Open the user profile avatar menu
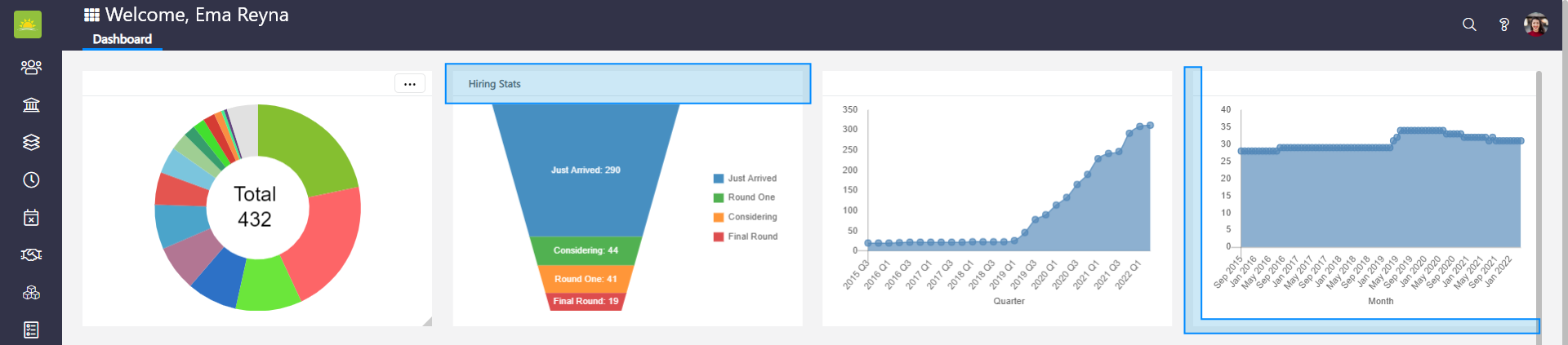The image size is (1568, 345). click(1535, 24)
